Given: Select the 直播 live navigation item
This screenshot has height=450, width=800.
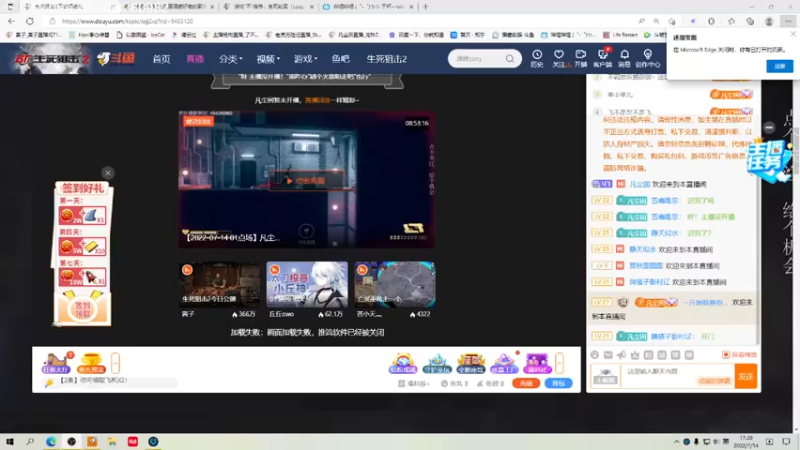Looking at the screenshot, I should [x=195, y=59].
